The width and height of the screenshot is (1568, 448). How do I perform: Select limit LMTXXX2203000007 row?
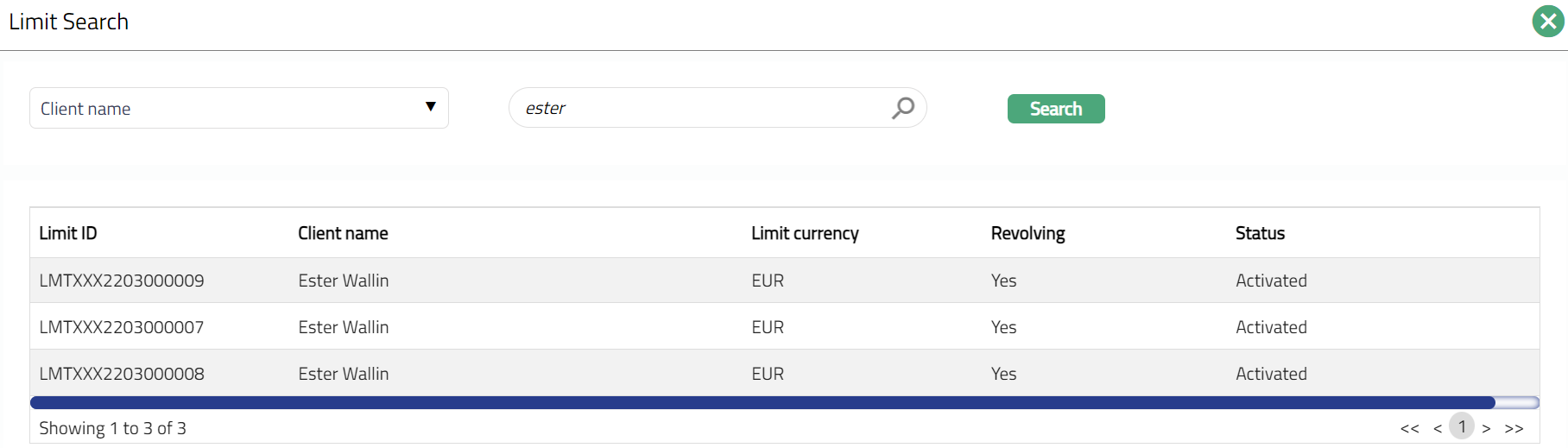coord(122,327)
